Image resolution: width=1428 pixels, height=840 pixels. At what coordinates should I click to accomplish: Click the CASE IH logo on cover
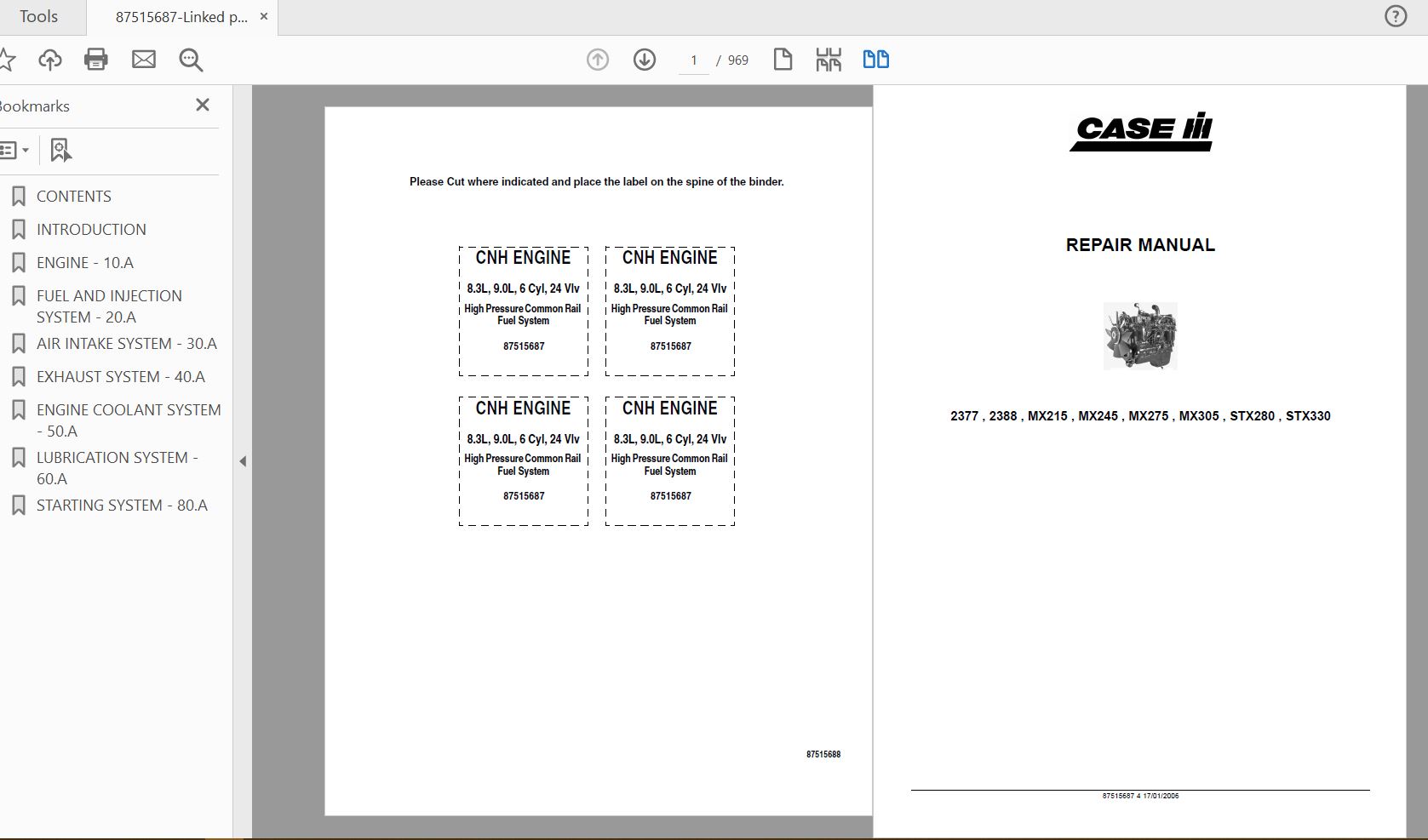coord(1141,132)
